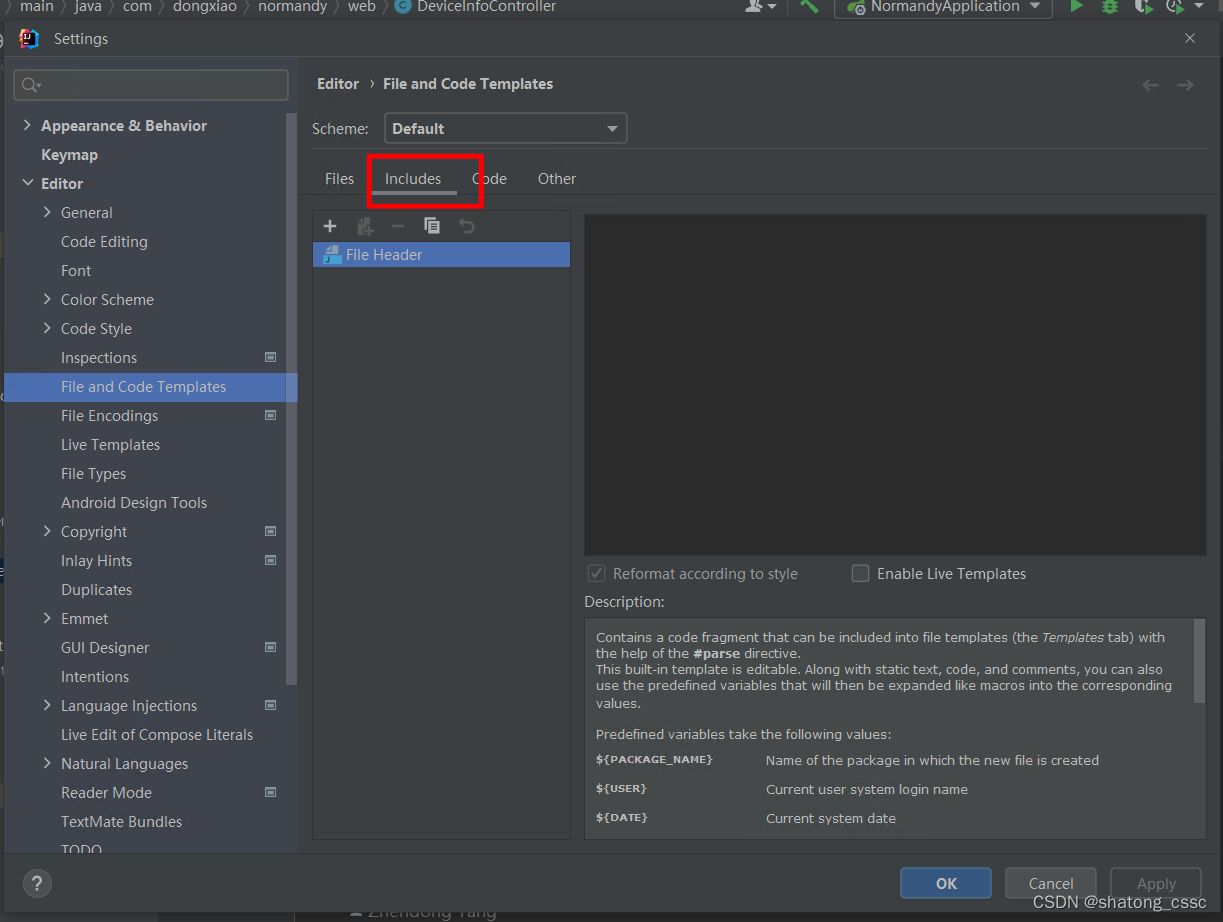The height and width of the screenshot is (922, 1223).
Task: Click the search magnifier icon in settings
Action: [x=31, y=85]
